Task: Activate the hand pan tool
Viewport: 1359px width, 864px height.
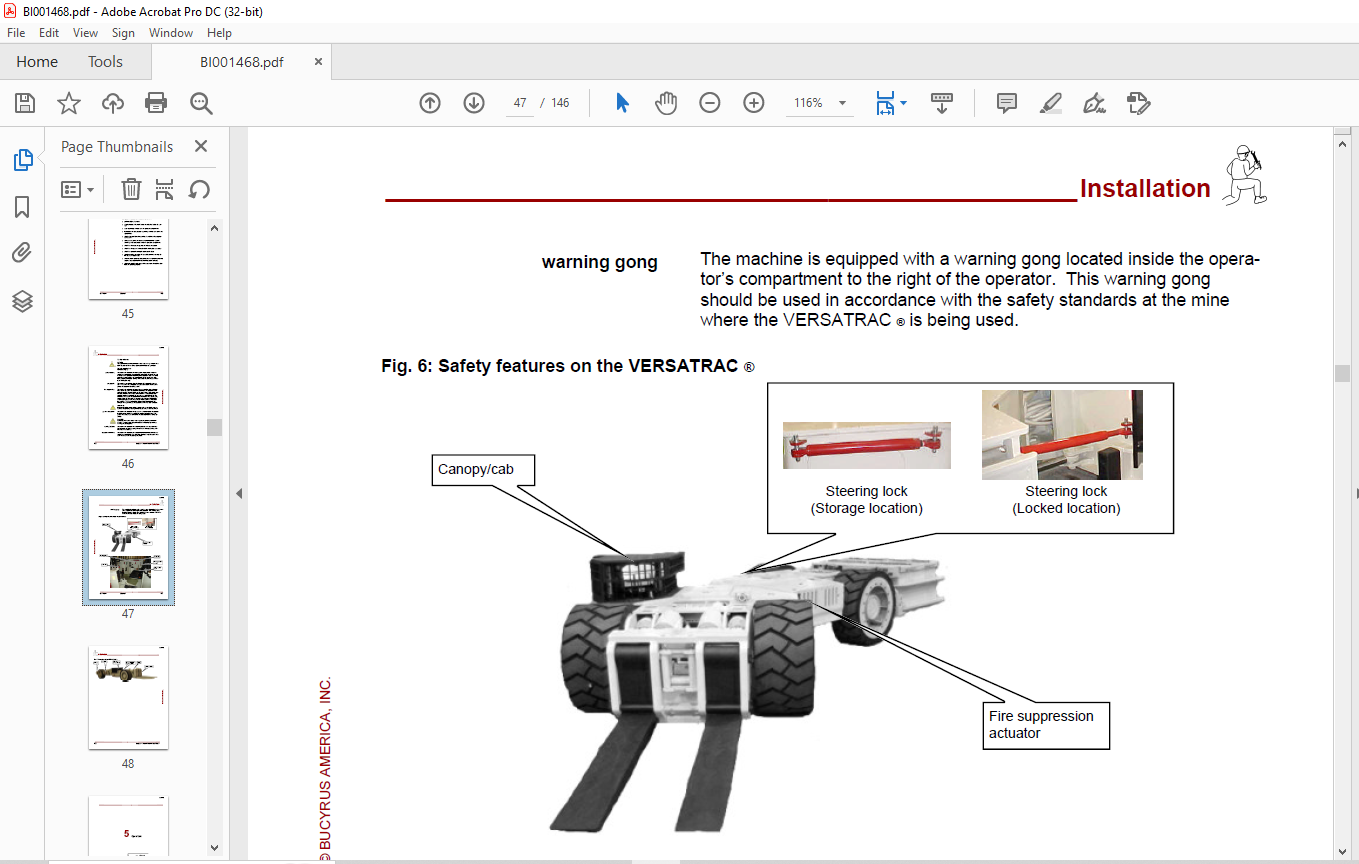Action: [666, 103]
